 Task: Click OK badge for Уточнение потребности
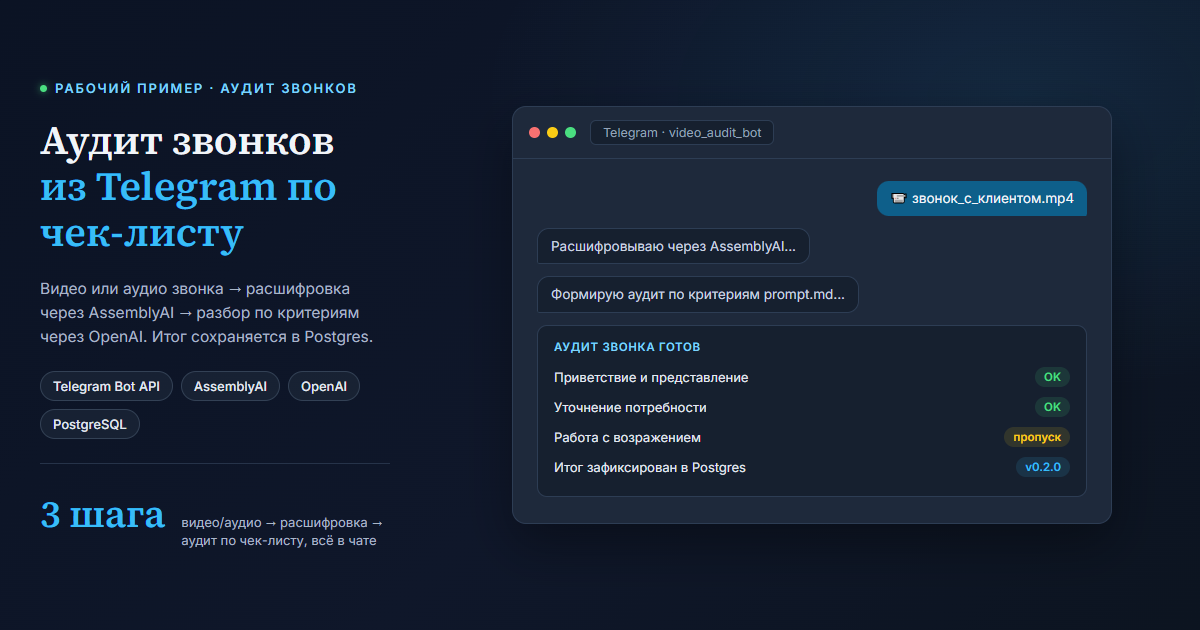pos(1052,407)
